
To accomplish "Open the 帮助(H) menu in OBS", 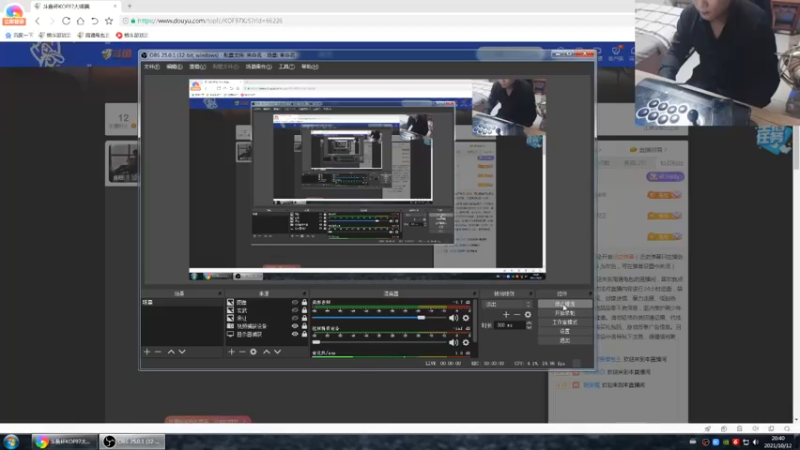I will coord(310,67).
